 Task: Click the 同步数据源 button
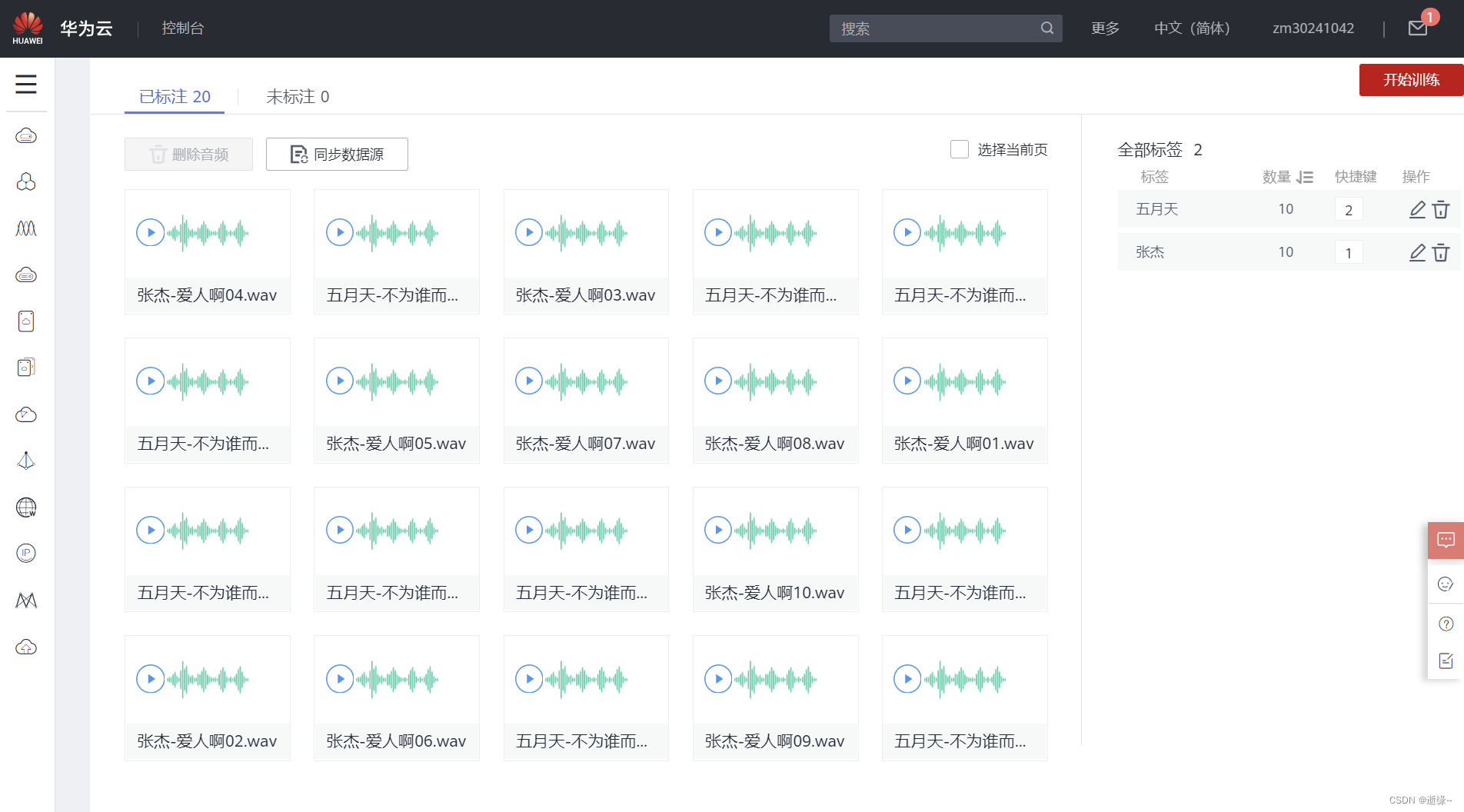pyautogui.click(x=337, y=155)
